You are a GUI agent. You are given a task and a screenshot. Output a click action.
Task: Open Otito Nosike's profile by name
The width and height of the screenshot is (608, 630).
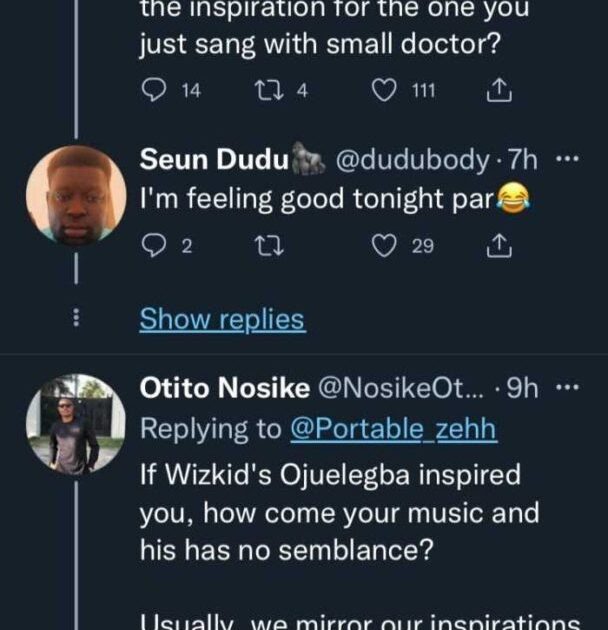pyautogui.click(x=224, y=389)
